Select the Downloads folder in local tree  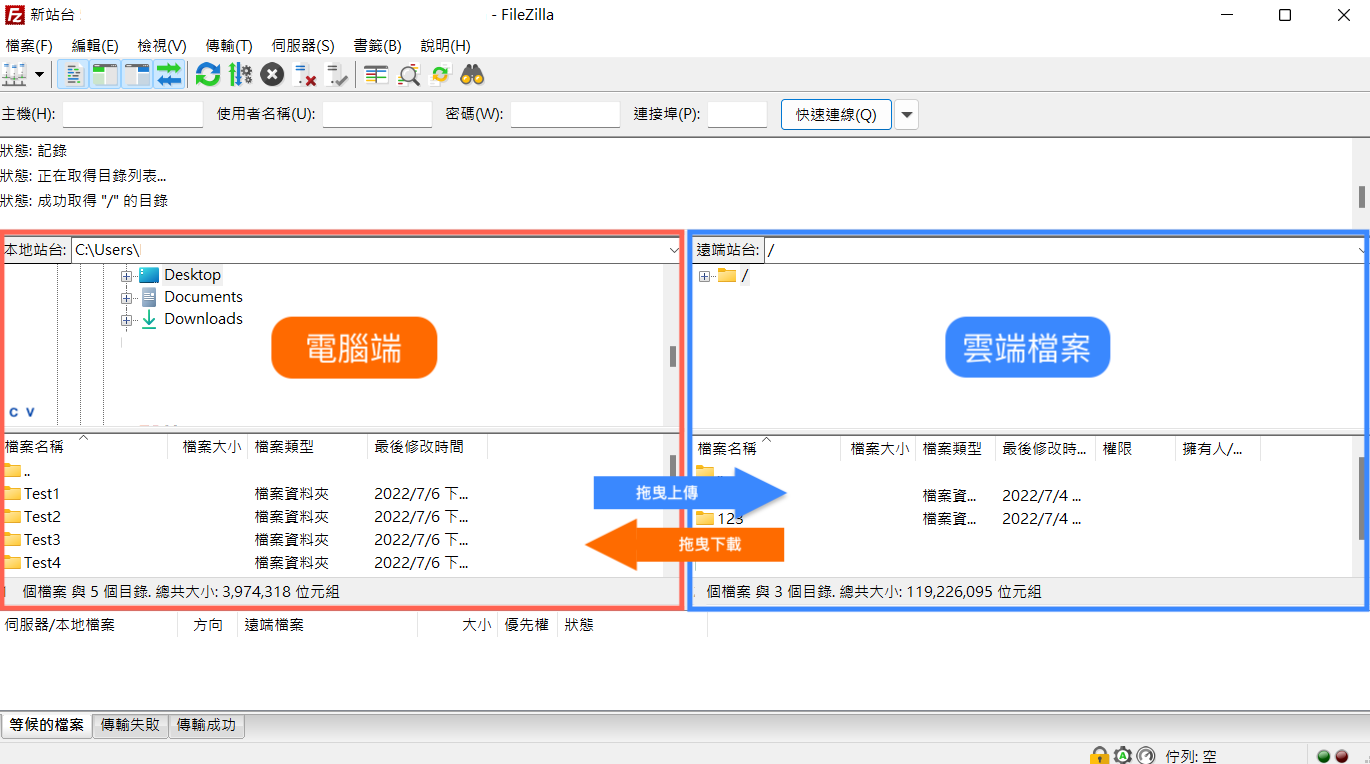pos(203,319)
